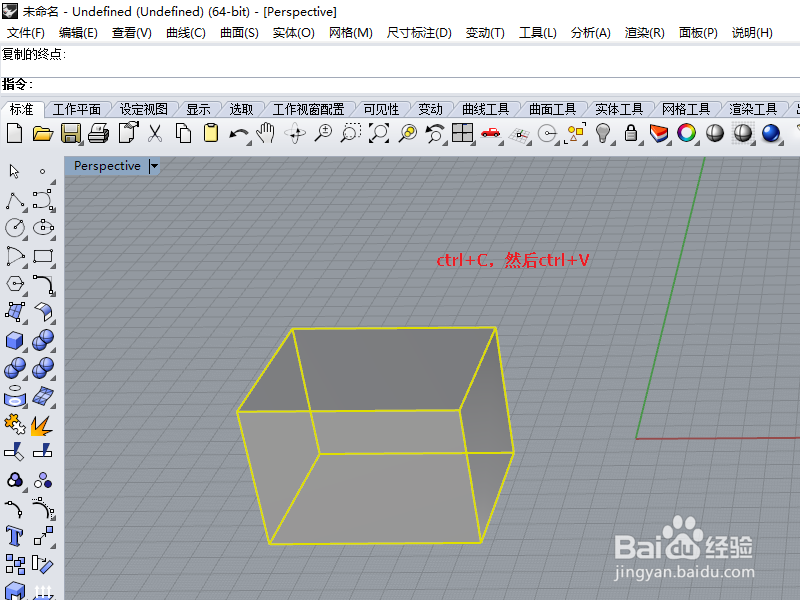Open the 曲线(C) menu
This screenshot has width=800, height=600.
(x=186, y=33)
